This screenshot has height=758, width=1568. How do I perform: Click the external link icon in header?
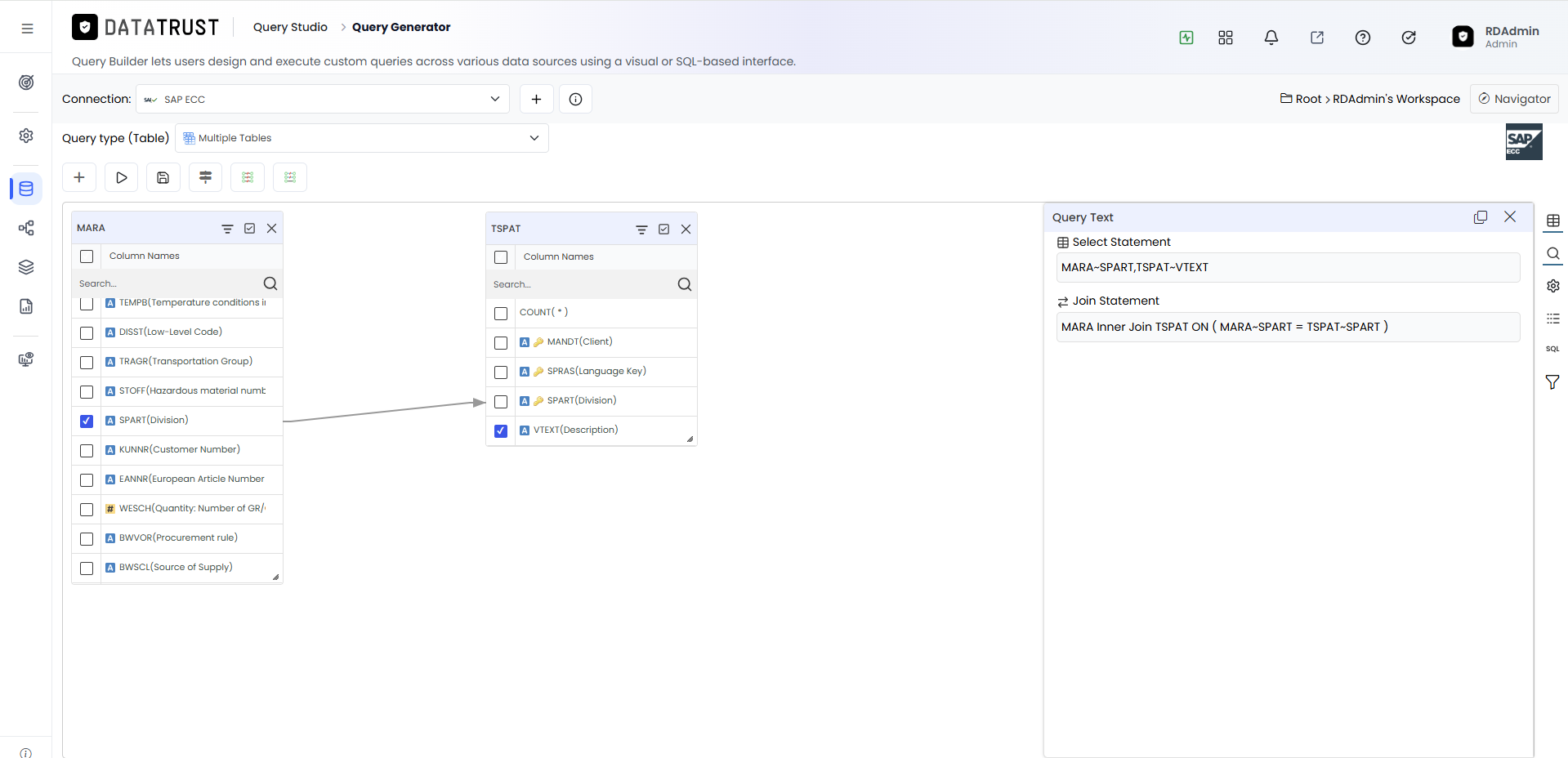[1317, 38]
